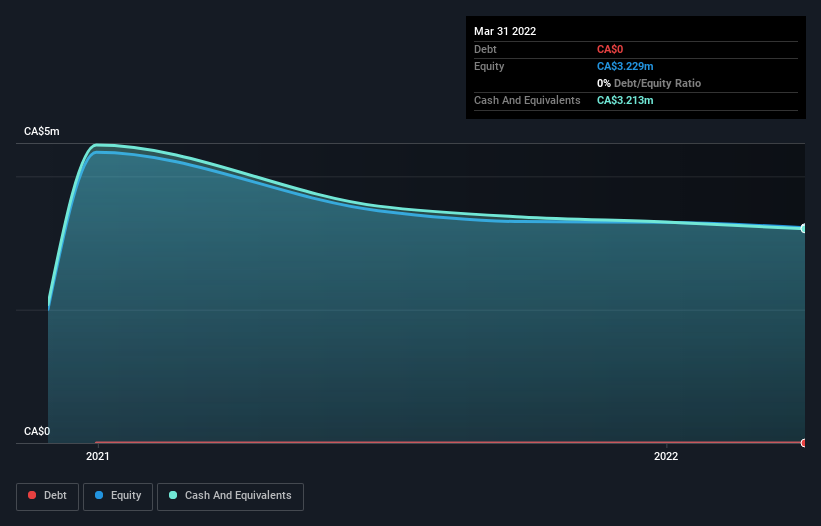This screenshot has width=821, height=526.
Task: Click Cash And Equivalents label in tooltip
Action: 527,100
